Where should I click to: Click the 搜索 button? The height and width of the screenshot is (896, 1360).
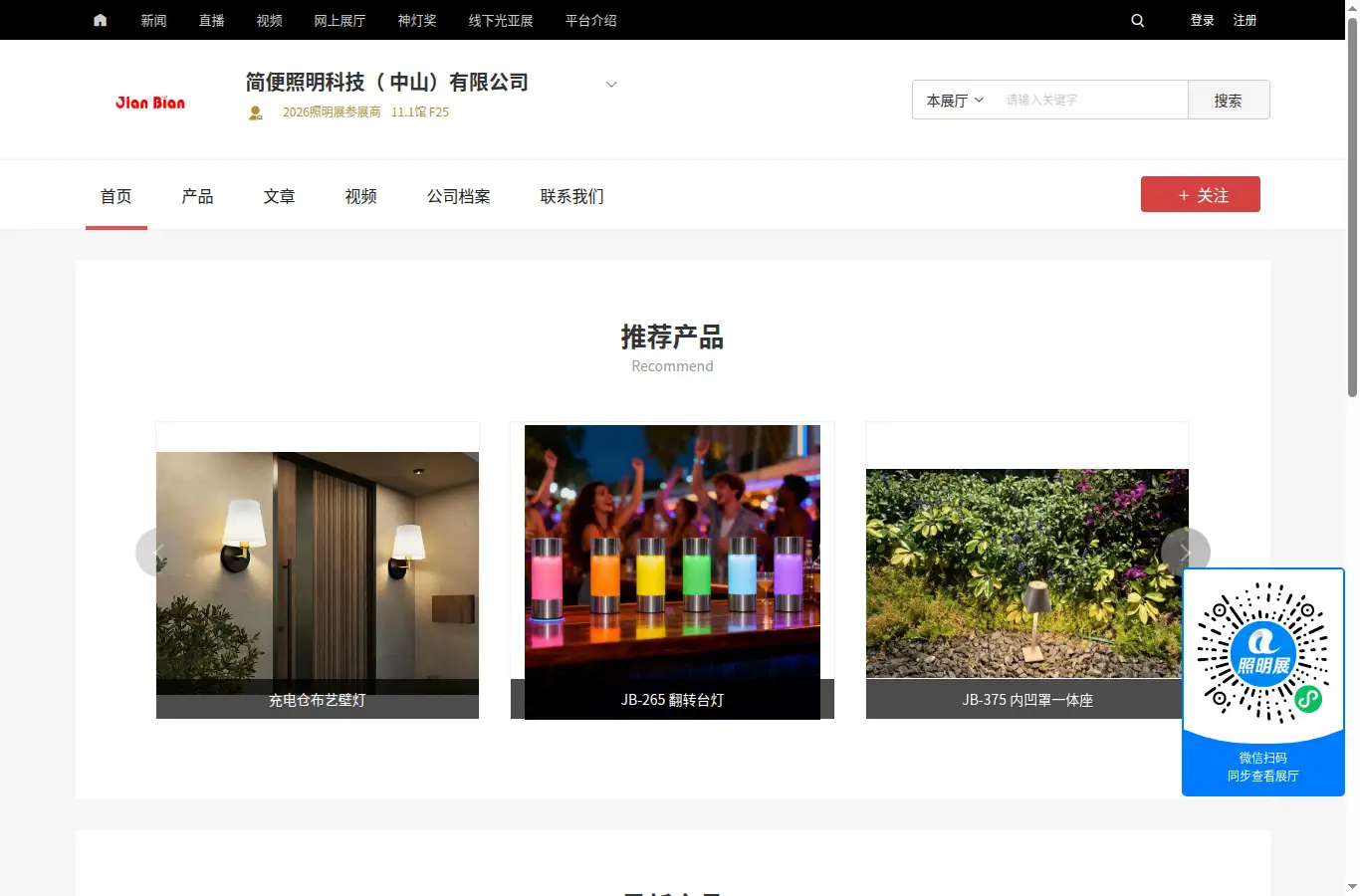pyautogui.click(x=1229, y=100)
